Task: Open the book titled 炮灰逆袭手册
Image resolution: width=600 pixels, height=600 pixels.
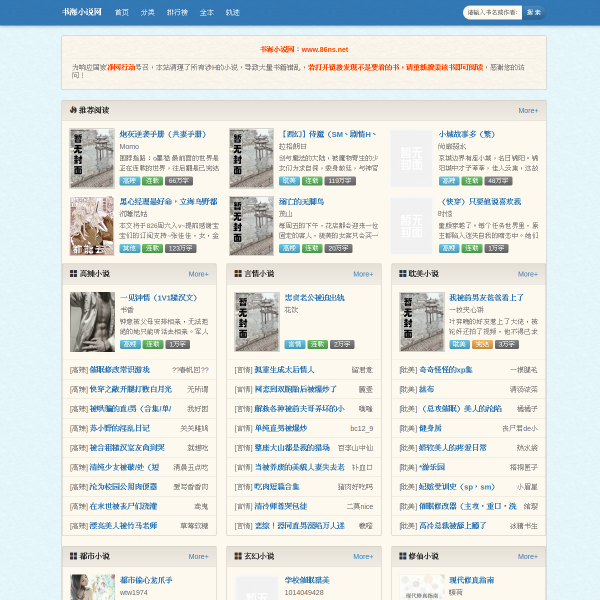Action: [x=163, y=134]
